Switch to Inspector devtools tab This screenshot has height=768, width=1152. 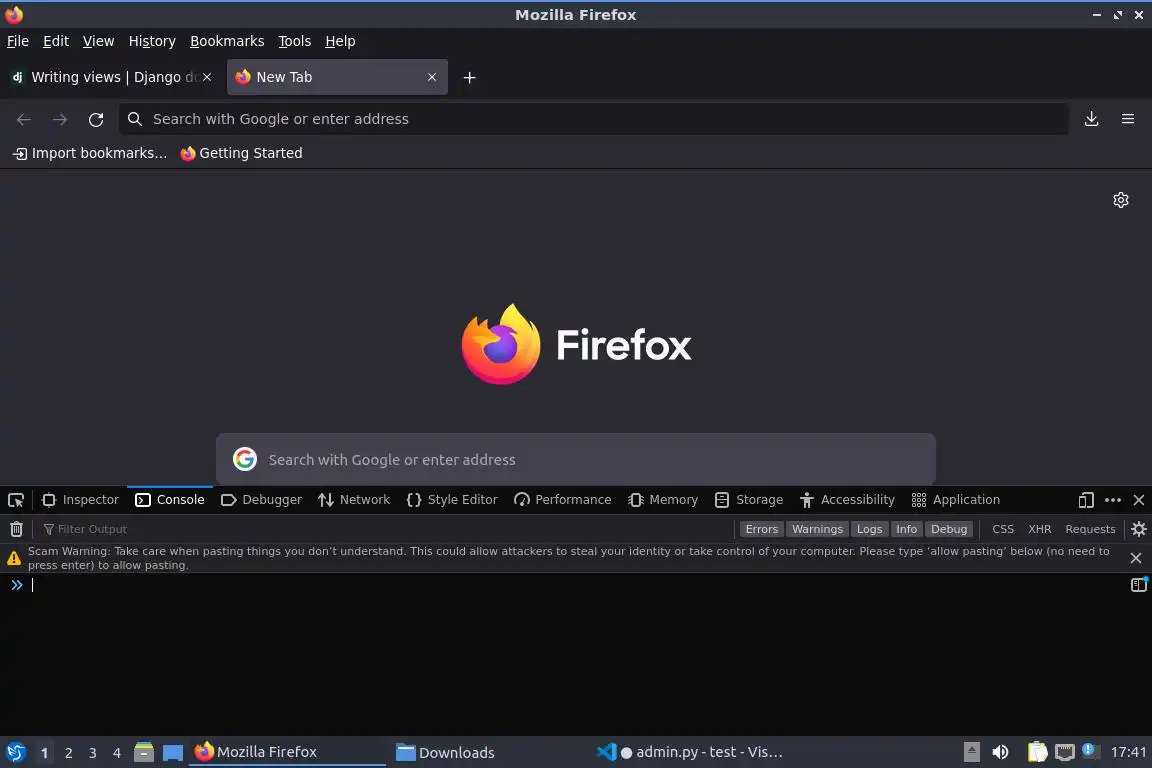pyautogui.click(x=80, y=500)
